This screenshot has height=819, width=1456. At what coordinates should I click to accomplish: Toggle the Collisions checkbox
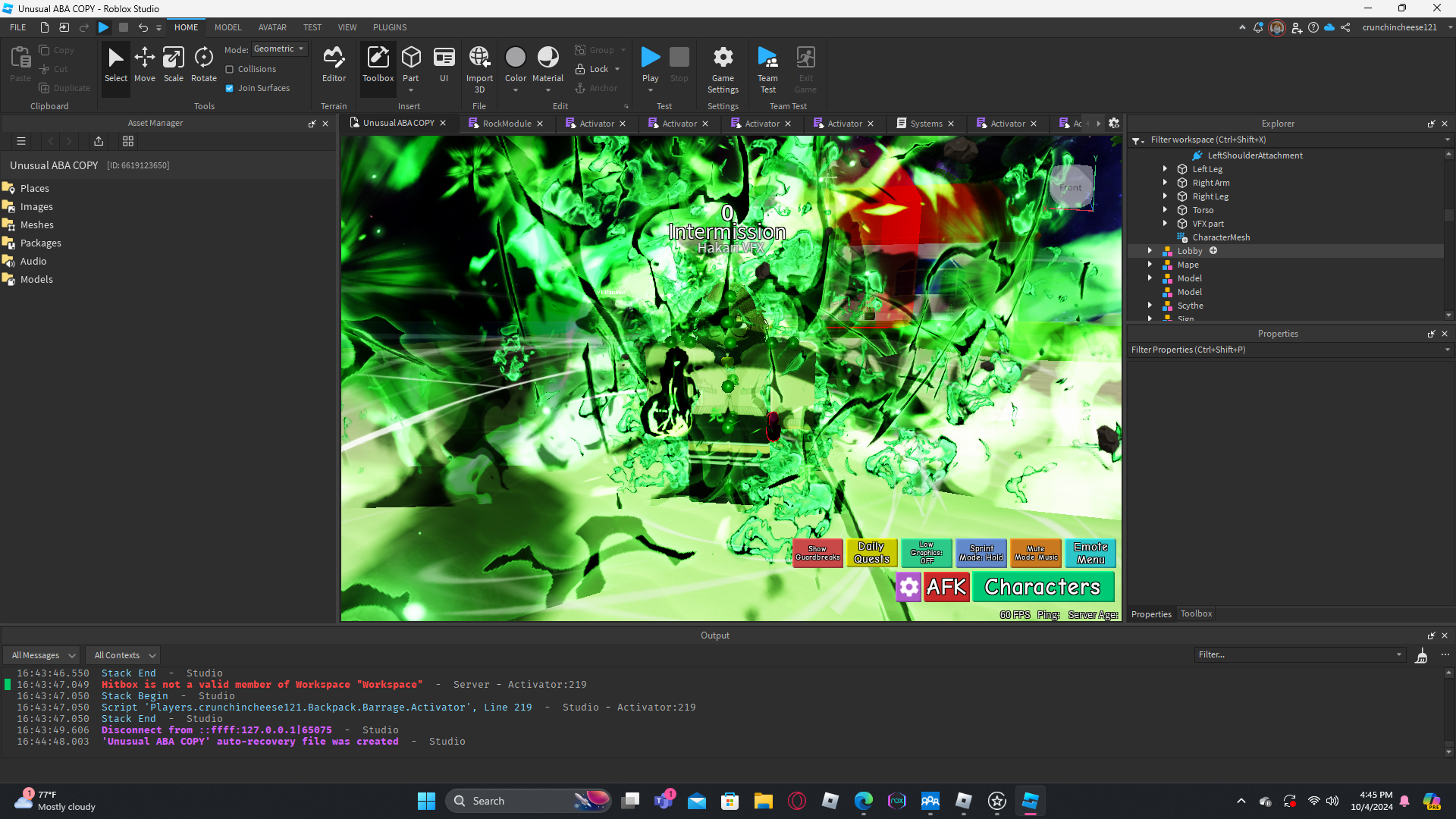(230, 70)
